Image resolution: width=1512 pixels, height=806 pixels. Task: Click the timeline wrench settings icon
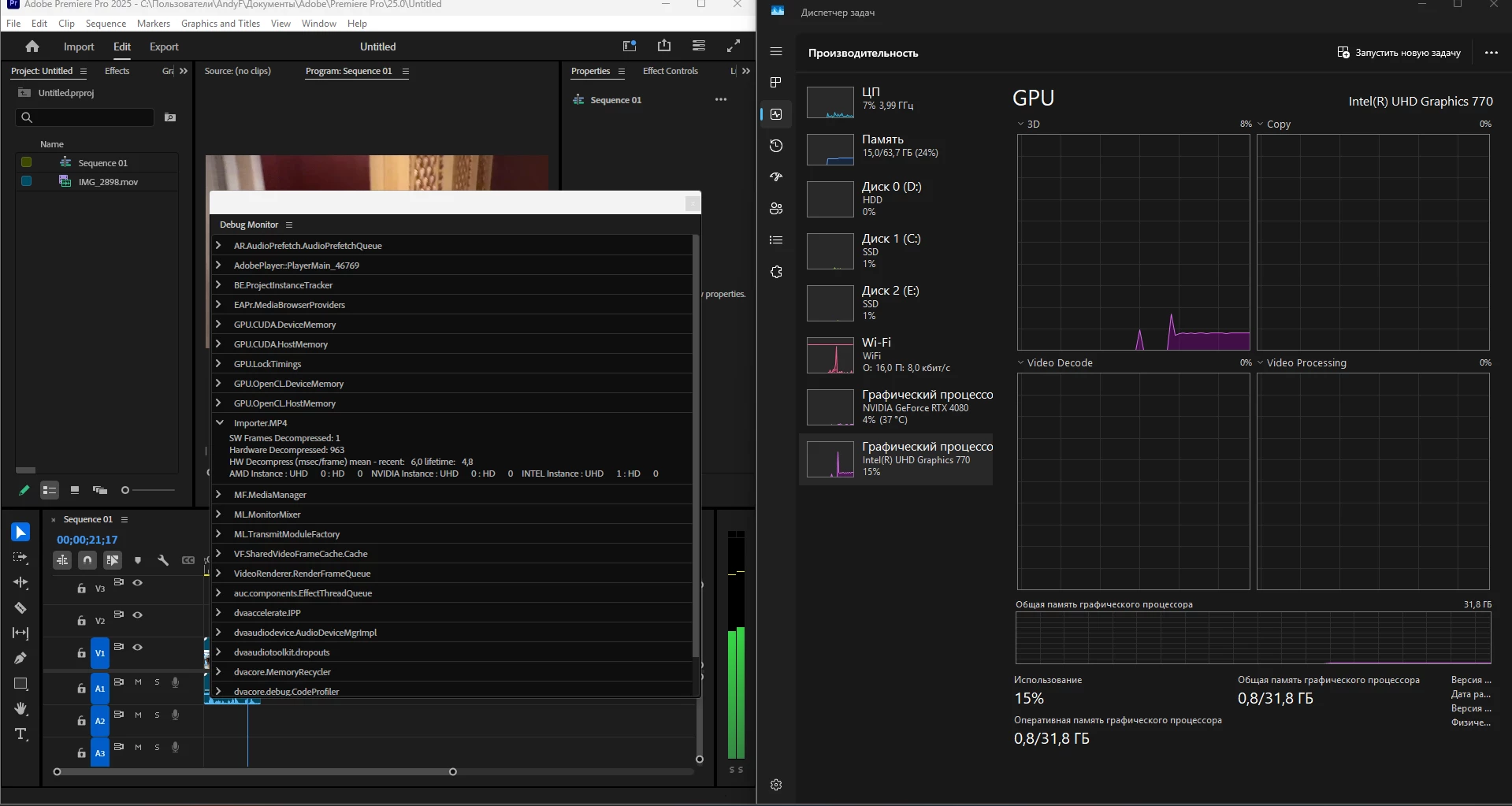point(163,560)
